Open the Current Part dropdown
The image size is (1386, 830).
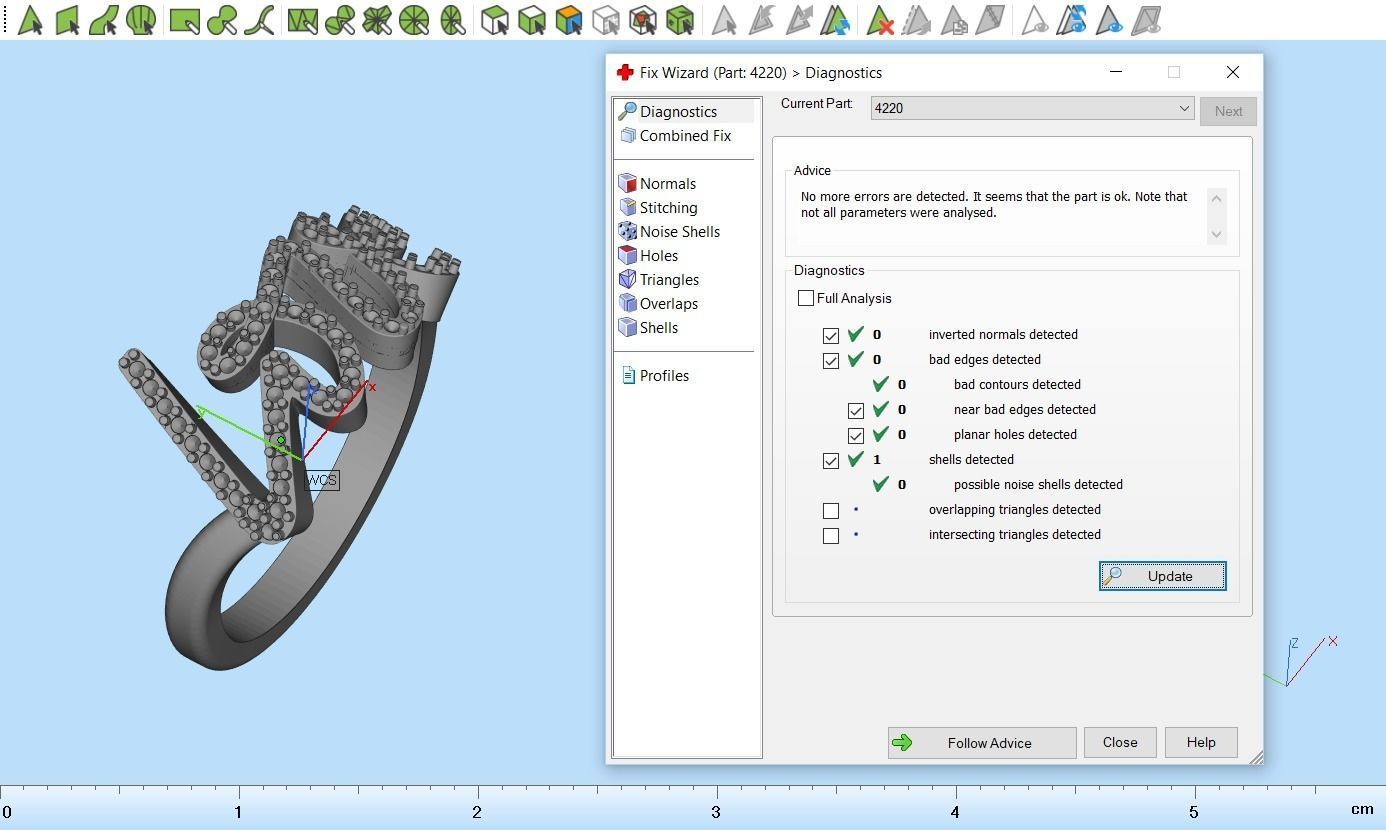point(1032,108)
